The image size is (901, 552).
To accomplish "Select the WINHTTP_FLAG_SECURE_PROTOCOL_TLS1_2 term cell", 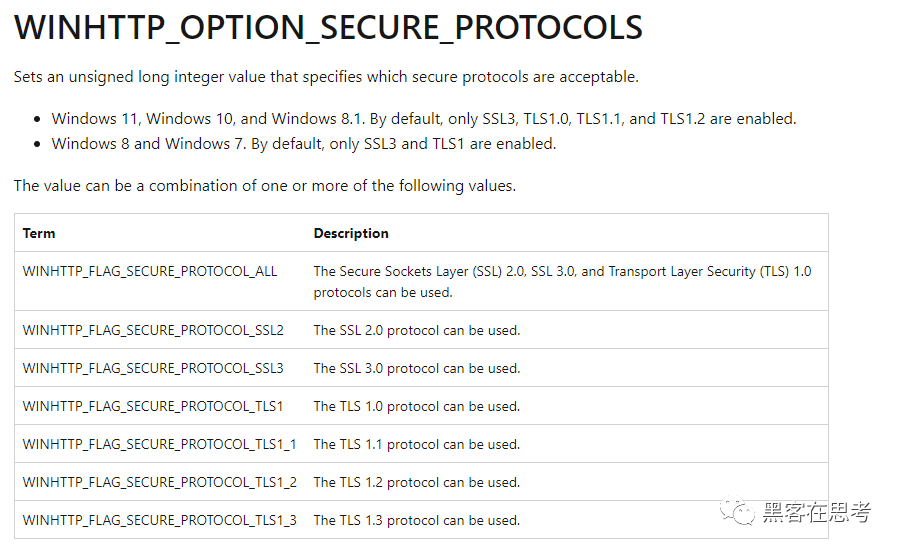I will (159, 482).
